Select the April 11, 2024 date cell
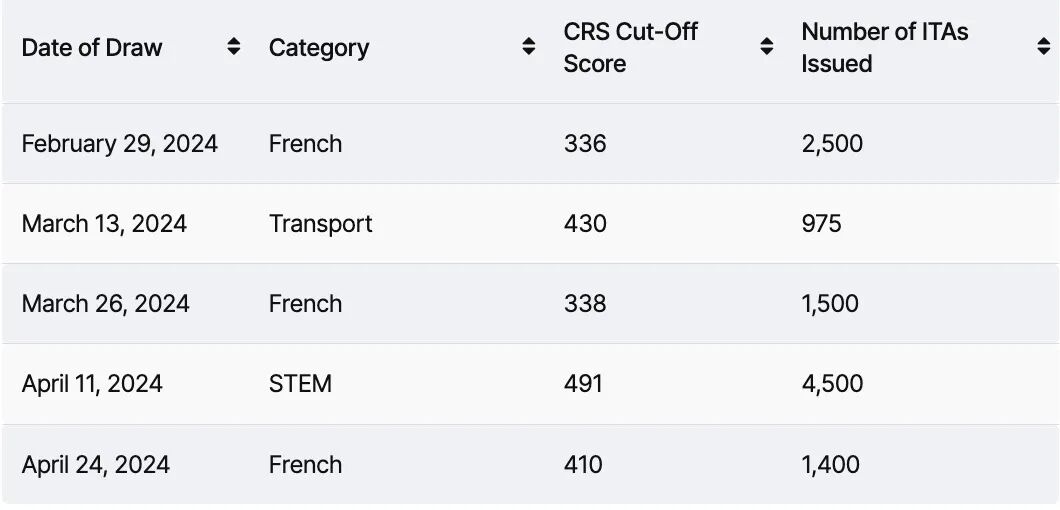Image resolution: width=1060 pixels, height=510 pixels. pyautogui.click(x=92, y=384)
